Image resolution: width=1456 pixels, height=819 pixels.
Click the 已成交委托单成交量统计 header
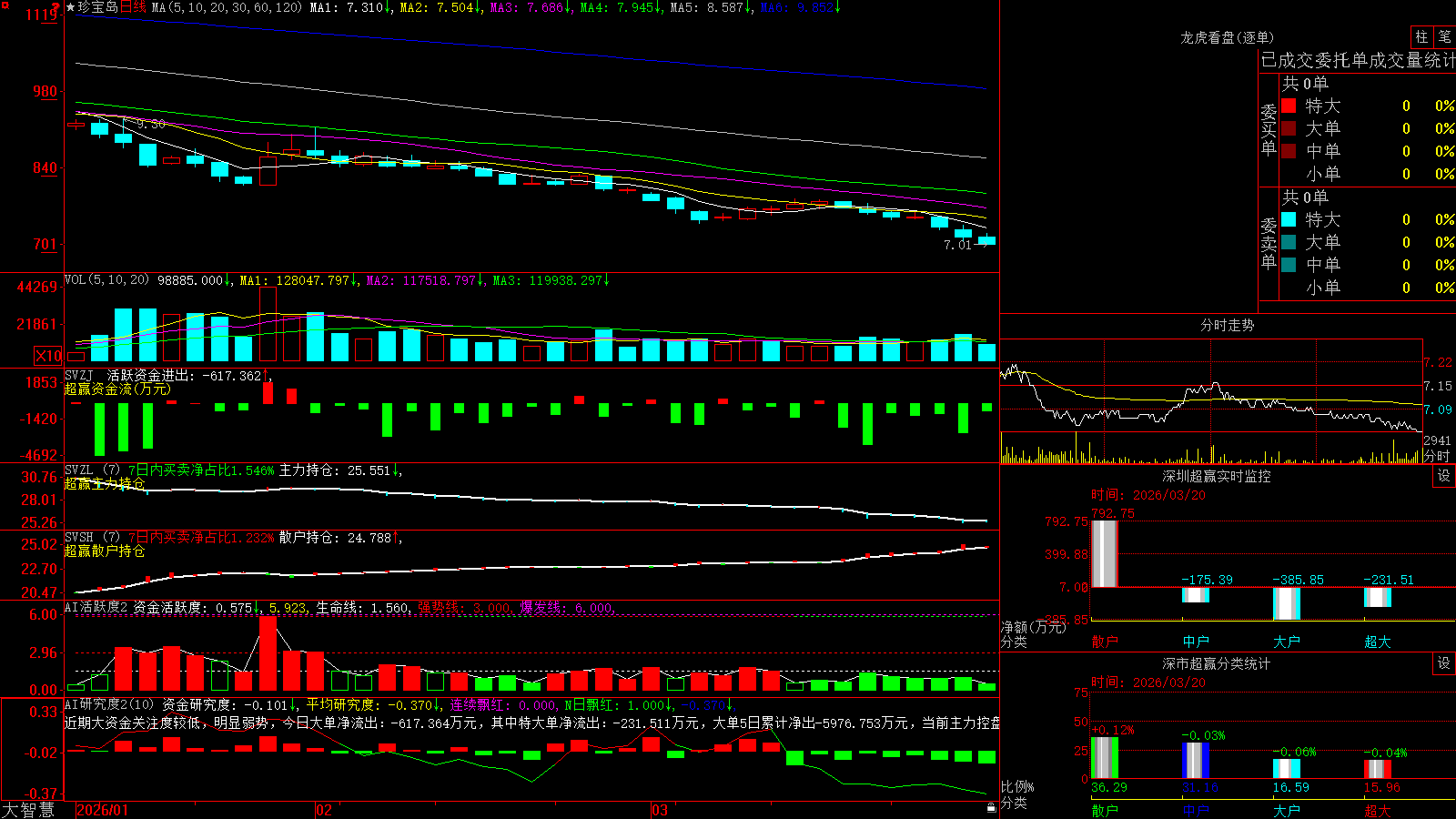[x=1358, y=60]
